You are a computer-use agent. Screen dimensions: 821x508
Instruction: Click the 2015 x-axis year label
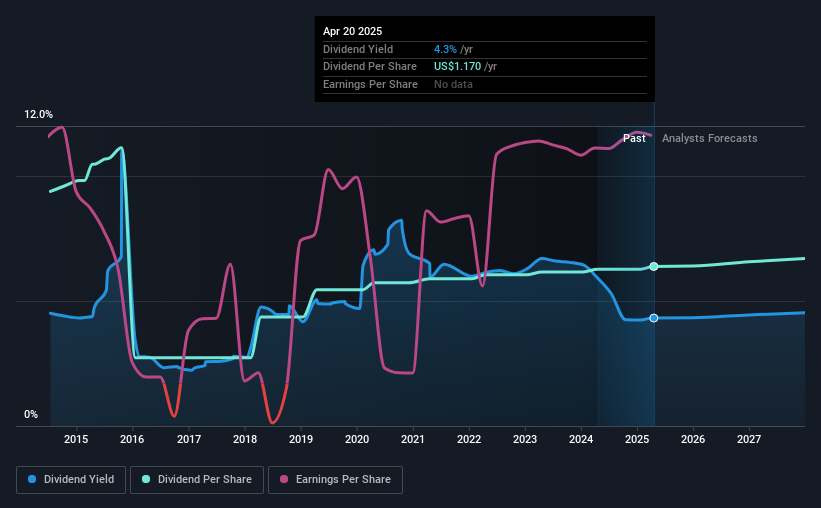coord(76,439)
